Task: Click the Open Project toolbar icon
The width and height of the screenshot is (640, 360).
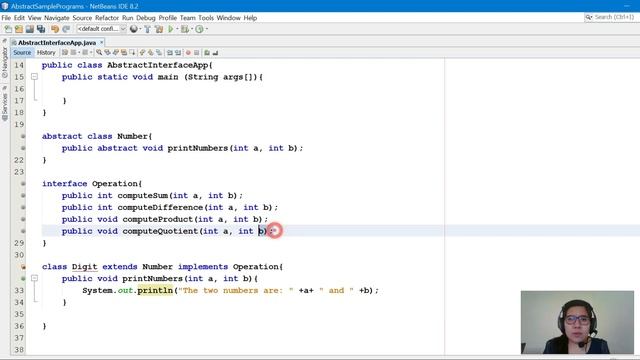Action: [x=30, y=29]
